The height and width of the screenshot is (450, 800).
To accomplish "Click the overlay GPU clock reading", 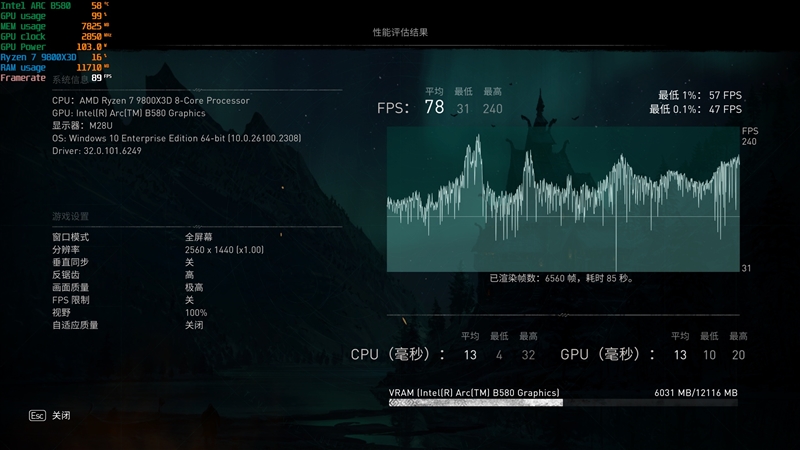I will [x=56, y=37].
